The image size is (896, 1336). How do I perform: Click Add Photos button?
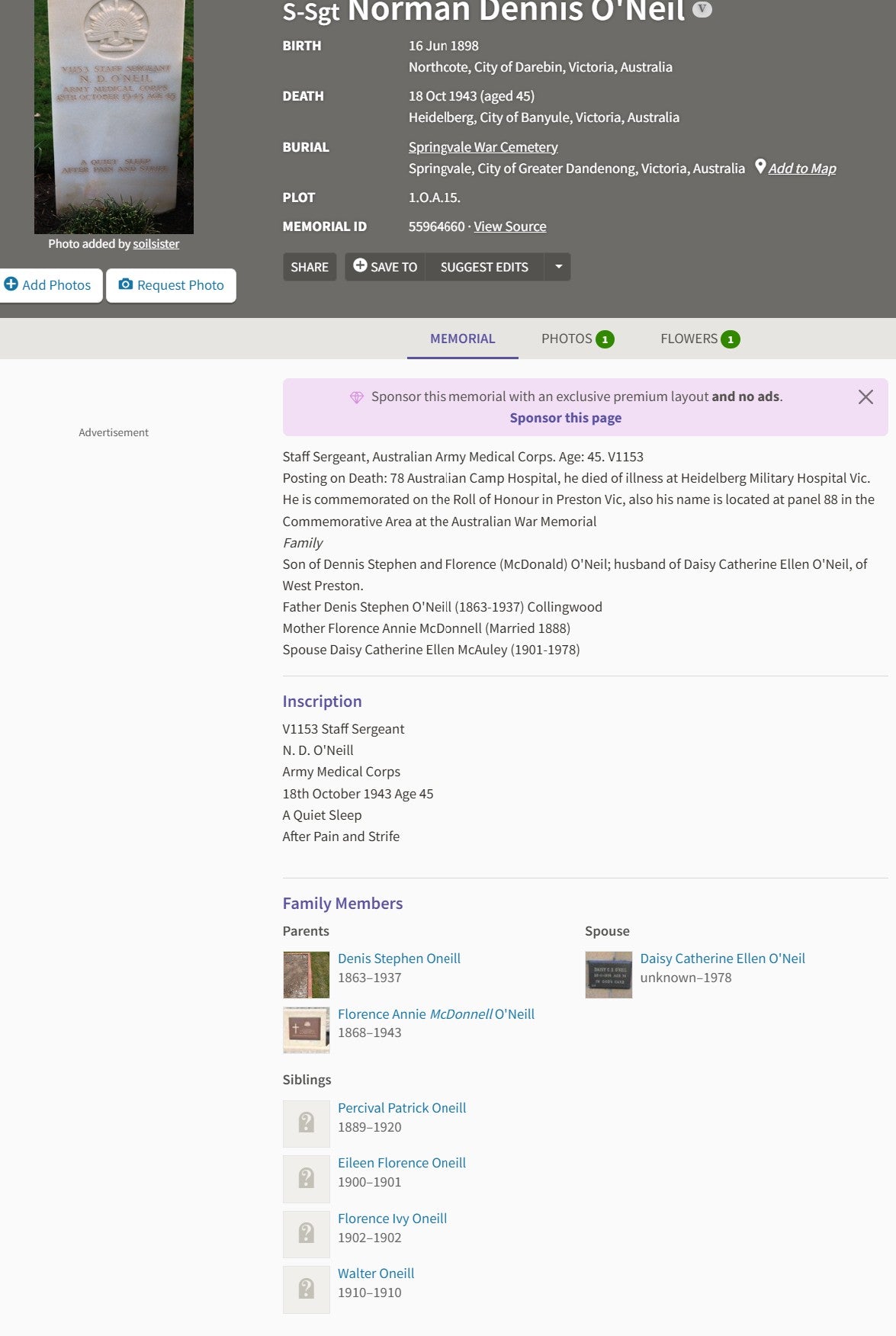click(x=48, y=285)
